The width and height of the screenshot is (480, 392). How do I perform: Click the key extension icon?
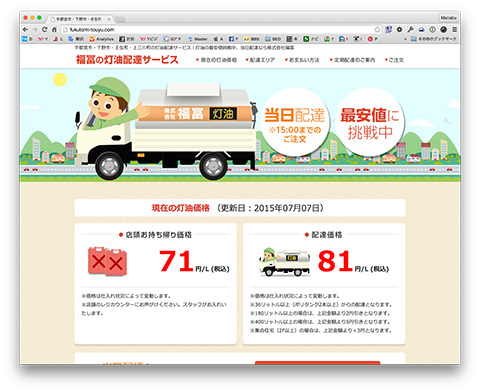(410, 29)
